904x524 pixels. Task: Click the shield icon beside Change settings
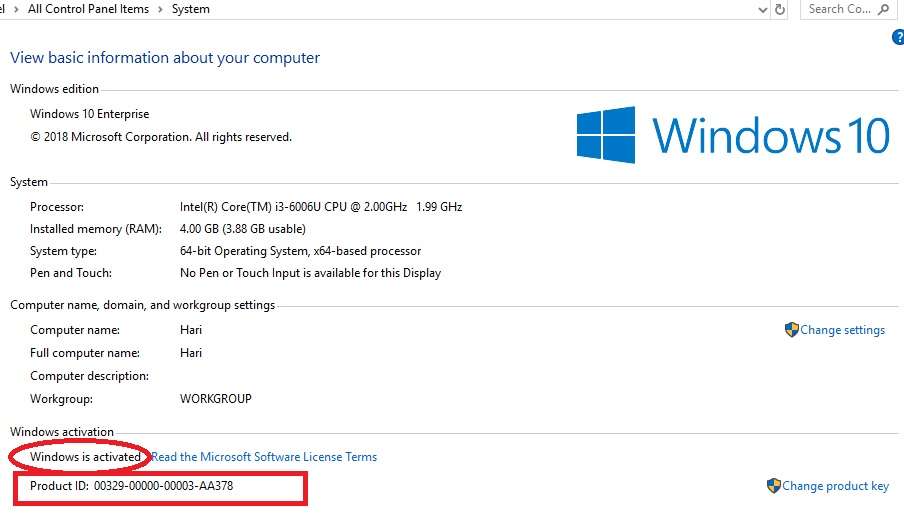792,330
